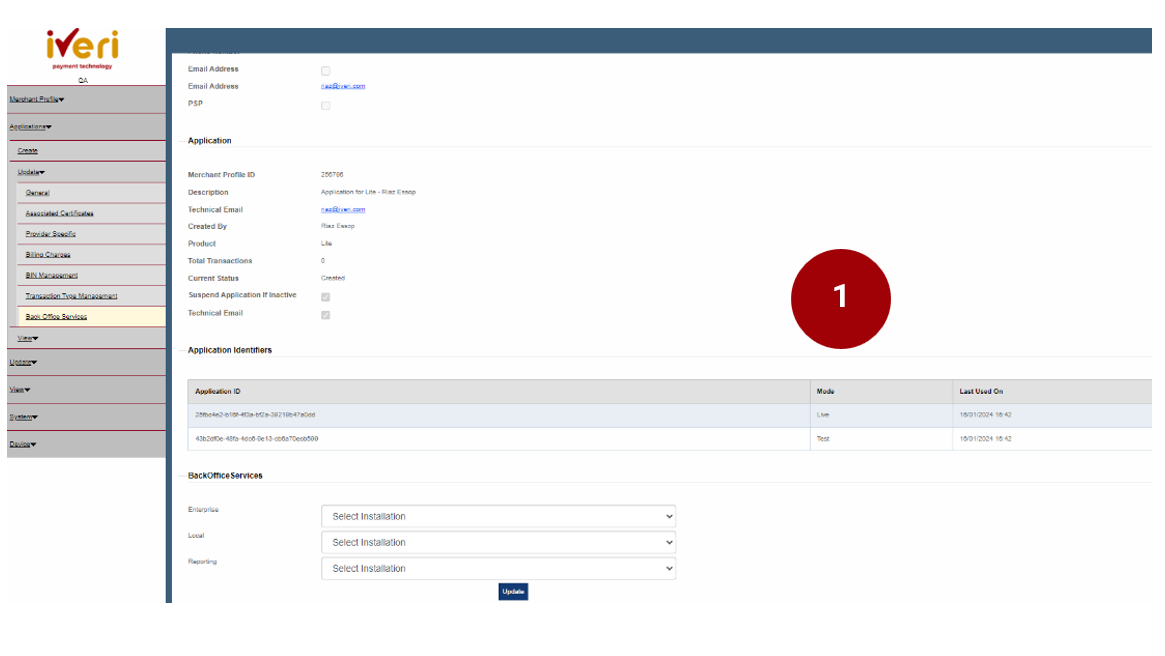This screenshot has height=656, width=1165.
Task: Toggle the PSP checkbox
Action: pyautogui.click(x=325, y=105)
